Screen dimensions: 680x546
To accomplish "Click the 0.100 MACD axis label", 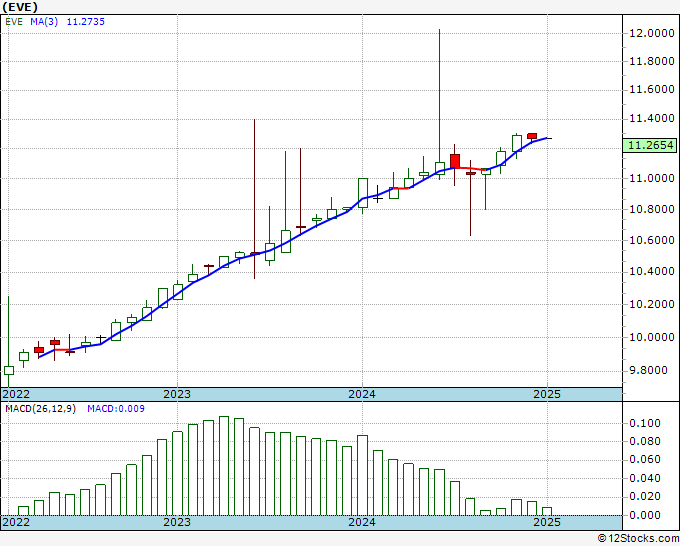I will coord(645,423).
